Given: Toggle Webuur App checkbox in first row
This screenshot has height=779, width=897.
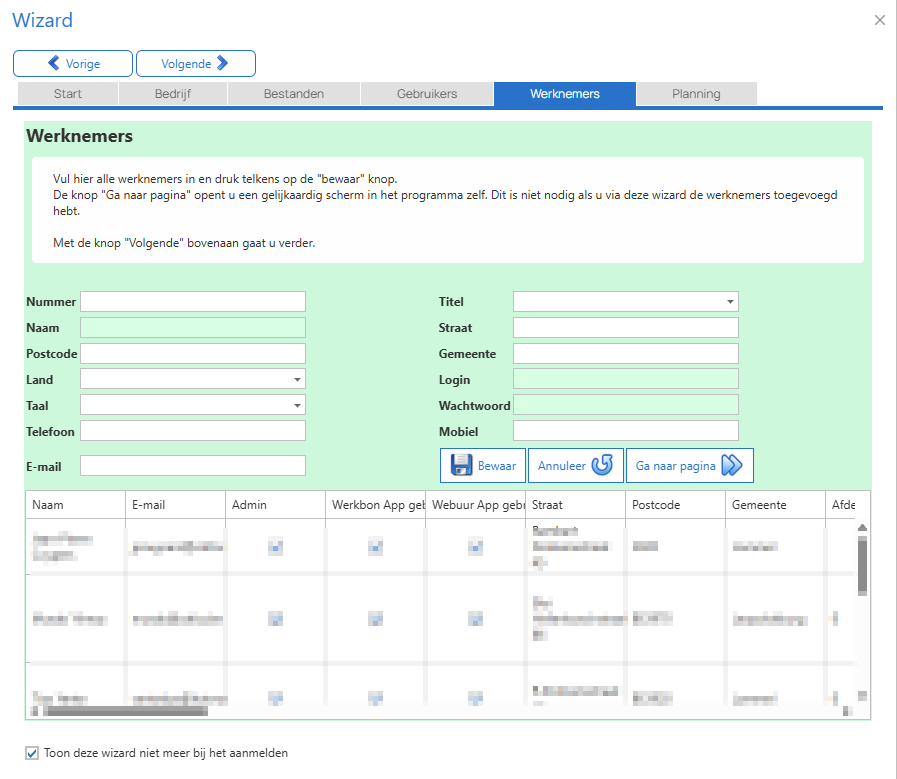Looking at the screenshot, I should pyautogui.click(x=475, y=548).
